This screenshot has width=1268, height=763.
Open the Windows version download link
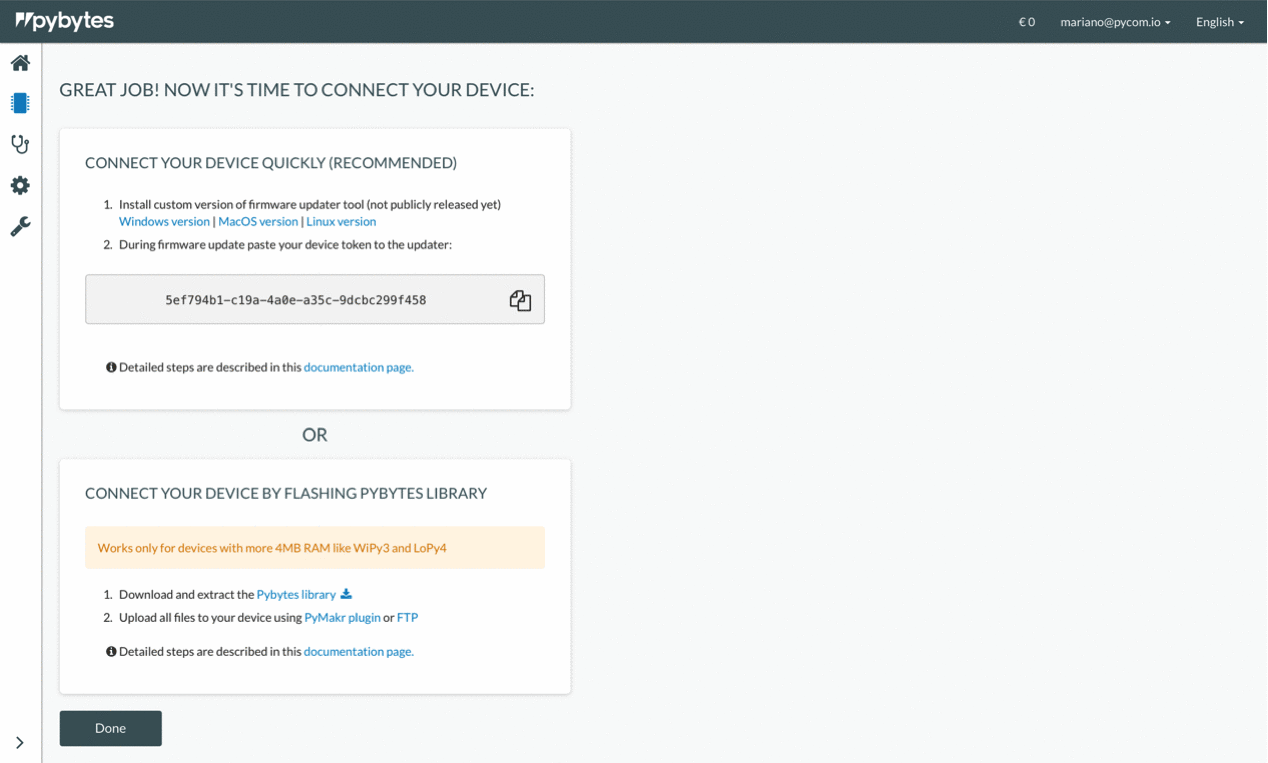pos(164,222)
